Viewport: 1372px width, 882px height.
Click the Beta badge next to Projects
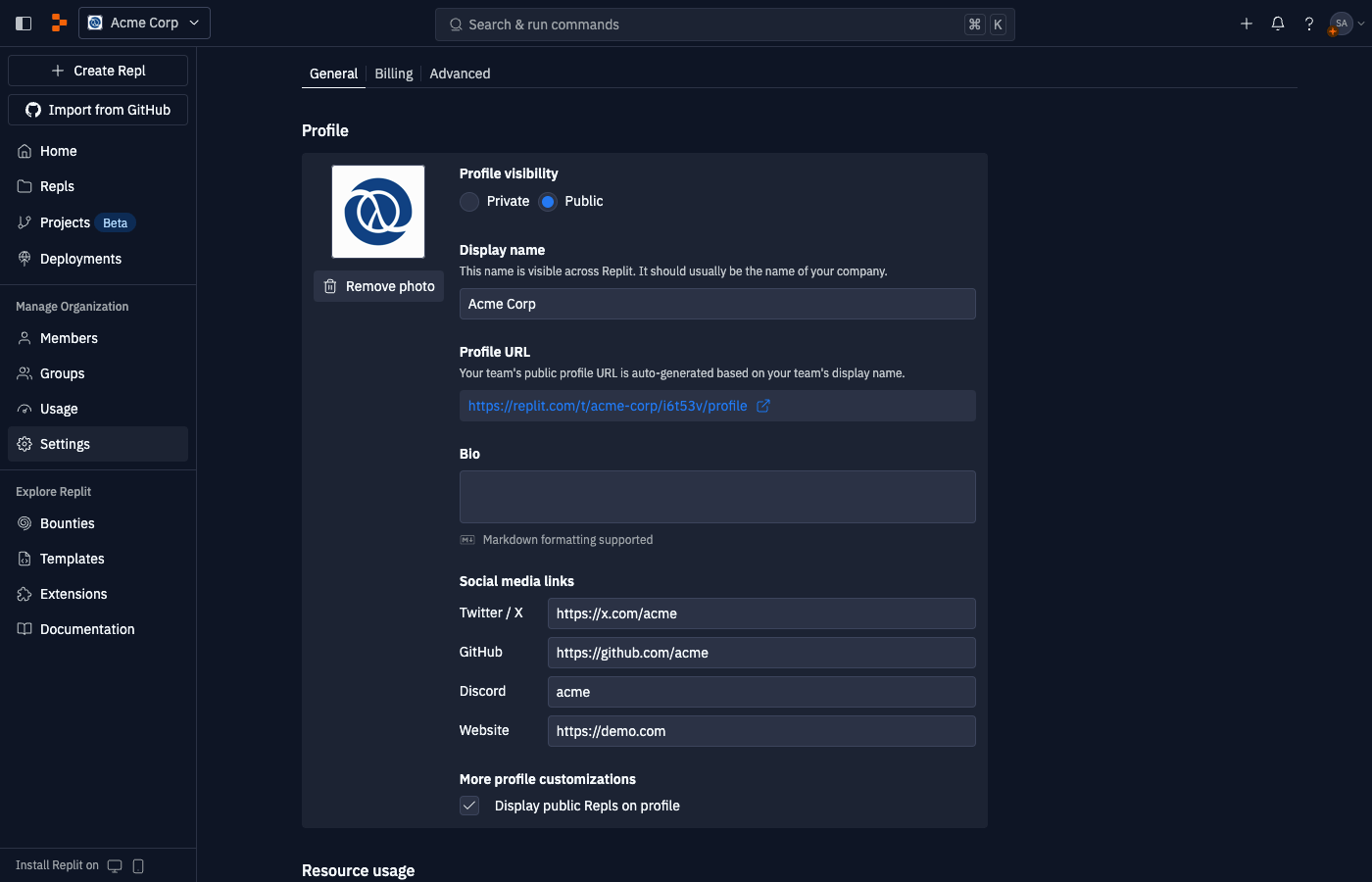(116, 223)
